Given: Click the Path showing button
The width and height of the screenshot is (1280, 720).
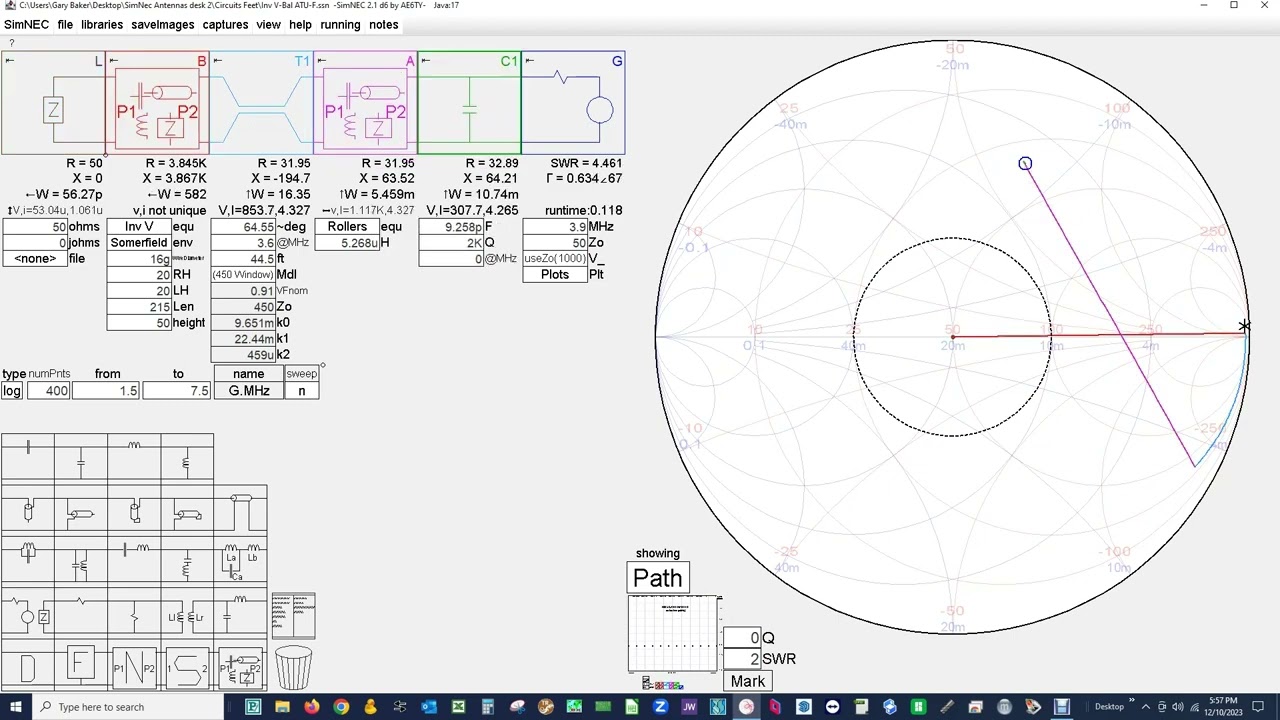Looking at the screenshot, I should point(658,578).
